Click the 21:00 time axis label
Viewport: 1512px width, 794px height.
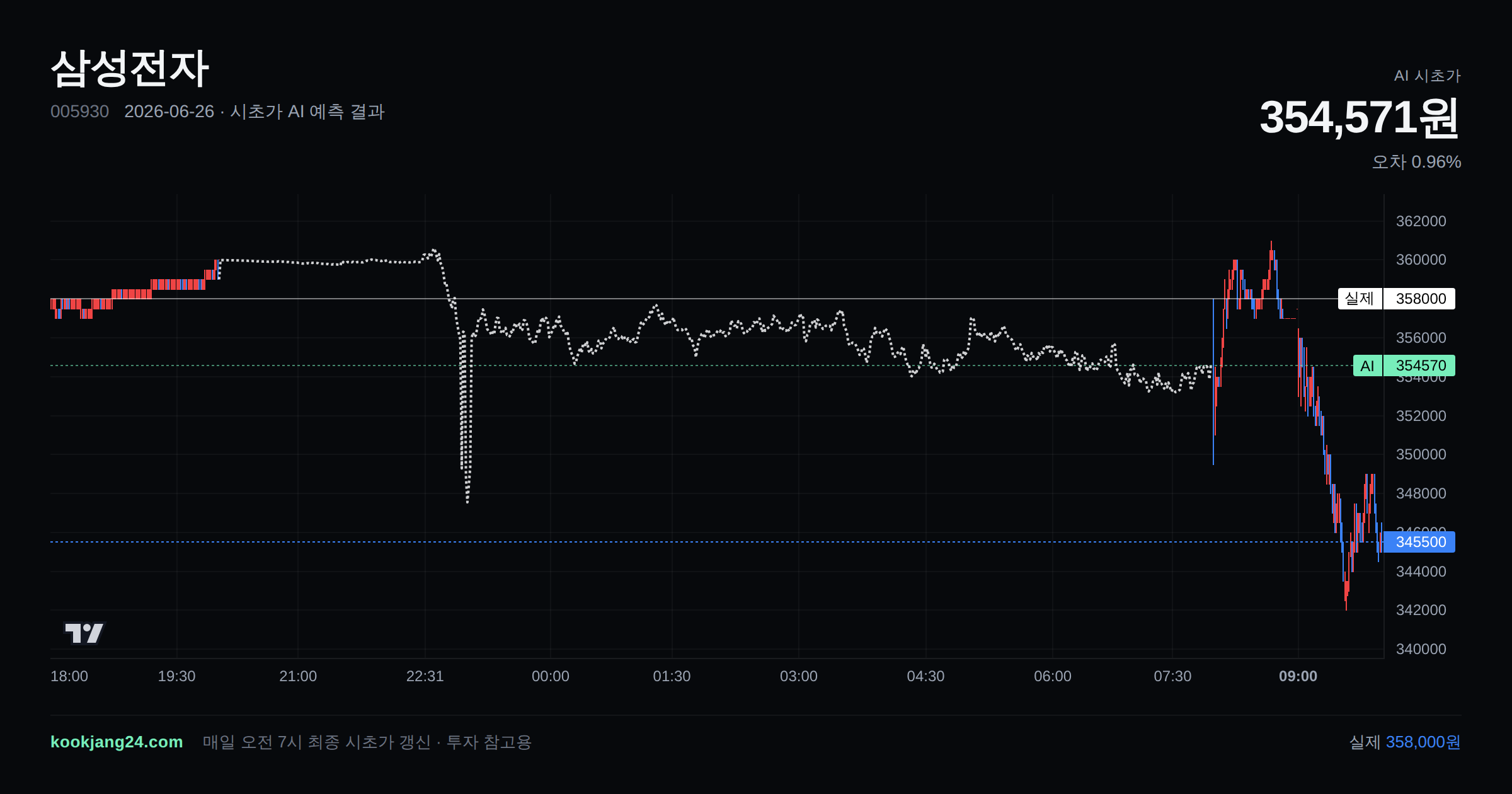298,676
